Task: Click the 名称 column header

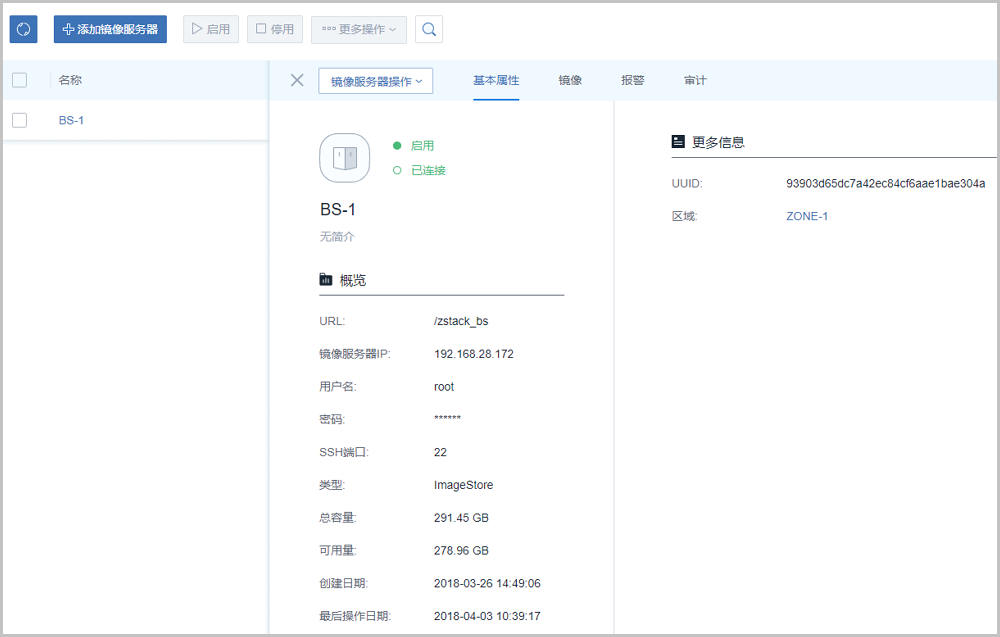Action: pyautogui.click(x=70, y=80)
